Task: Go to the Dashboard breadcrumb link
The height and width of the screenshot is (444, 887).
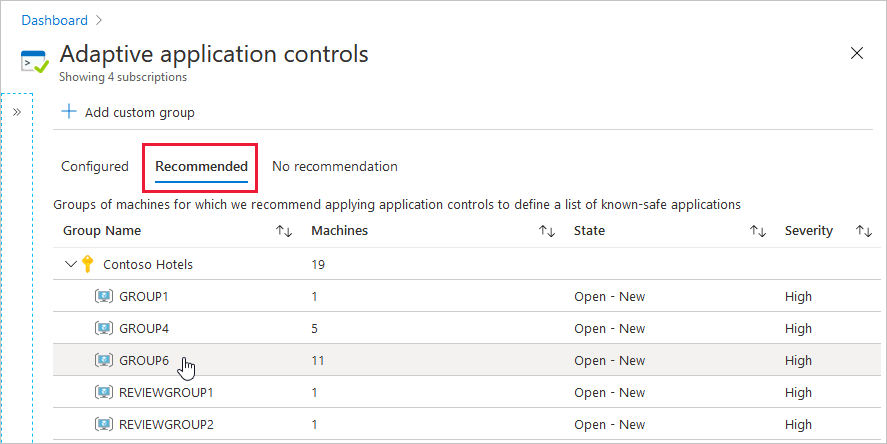Action: [x=54, y=20]
